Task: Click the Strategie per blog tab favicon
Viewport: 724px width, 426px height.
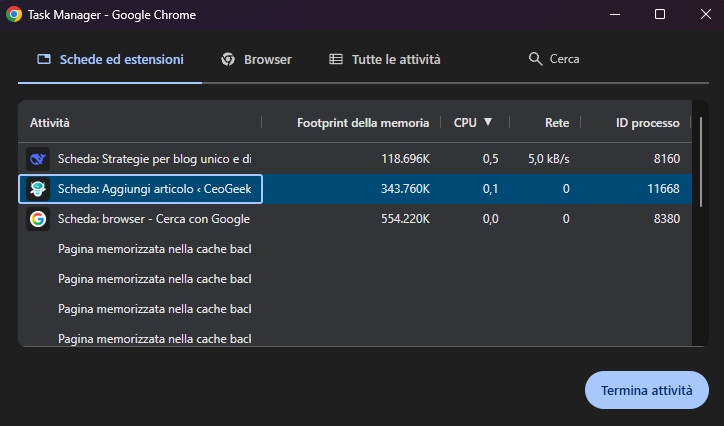Action: pos(38,159)
